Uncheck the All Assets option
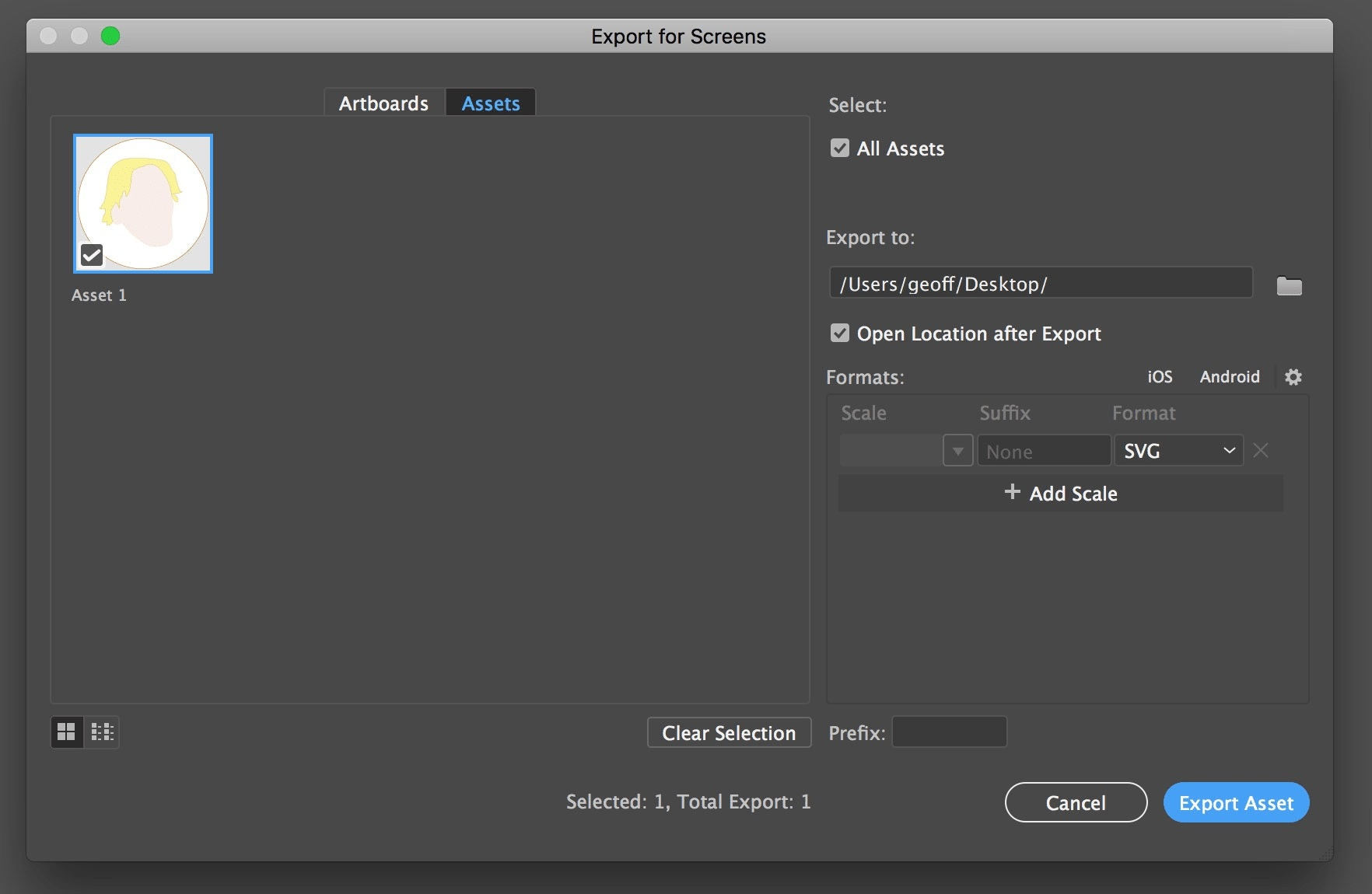The width and height of the screenshot is (1372, 894). point(838,148)
